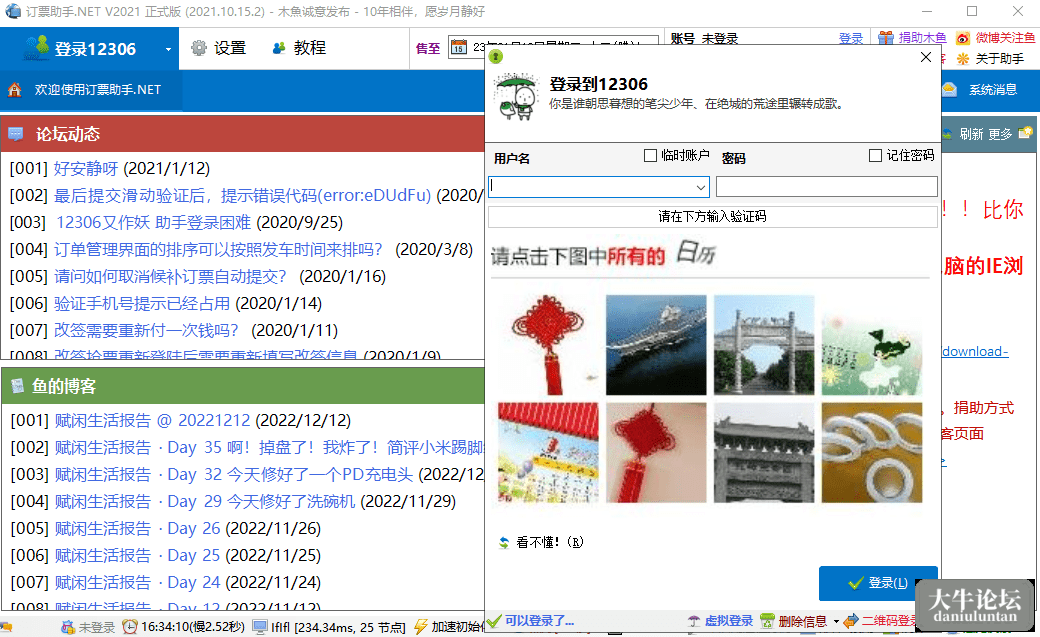Select the captcha image of the colorful calendar
Image resolution: width=1040 pixels, height=637 pixels.
(x=548, y=453)
